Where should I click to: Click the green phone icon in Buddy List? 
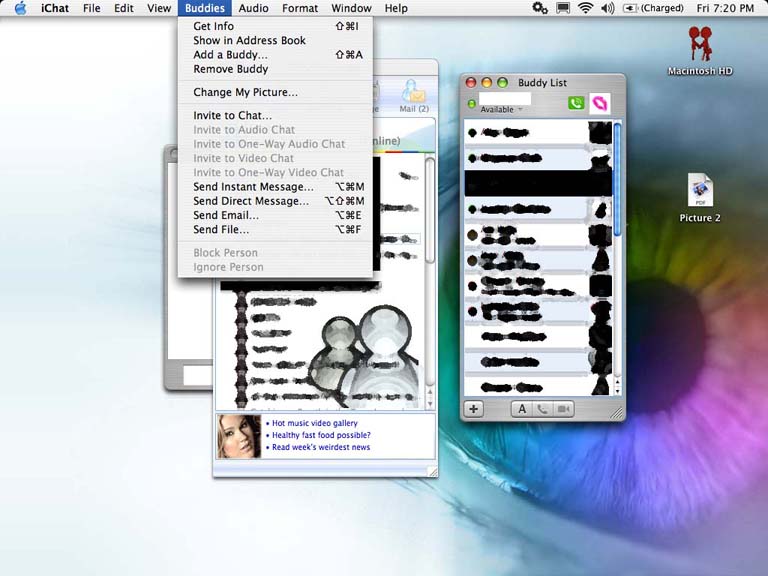tap(576, 103)
